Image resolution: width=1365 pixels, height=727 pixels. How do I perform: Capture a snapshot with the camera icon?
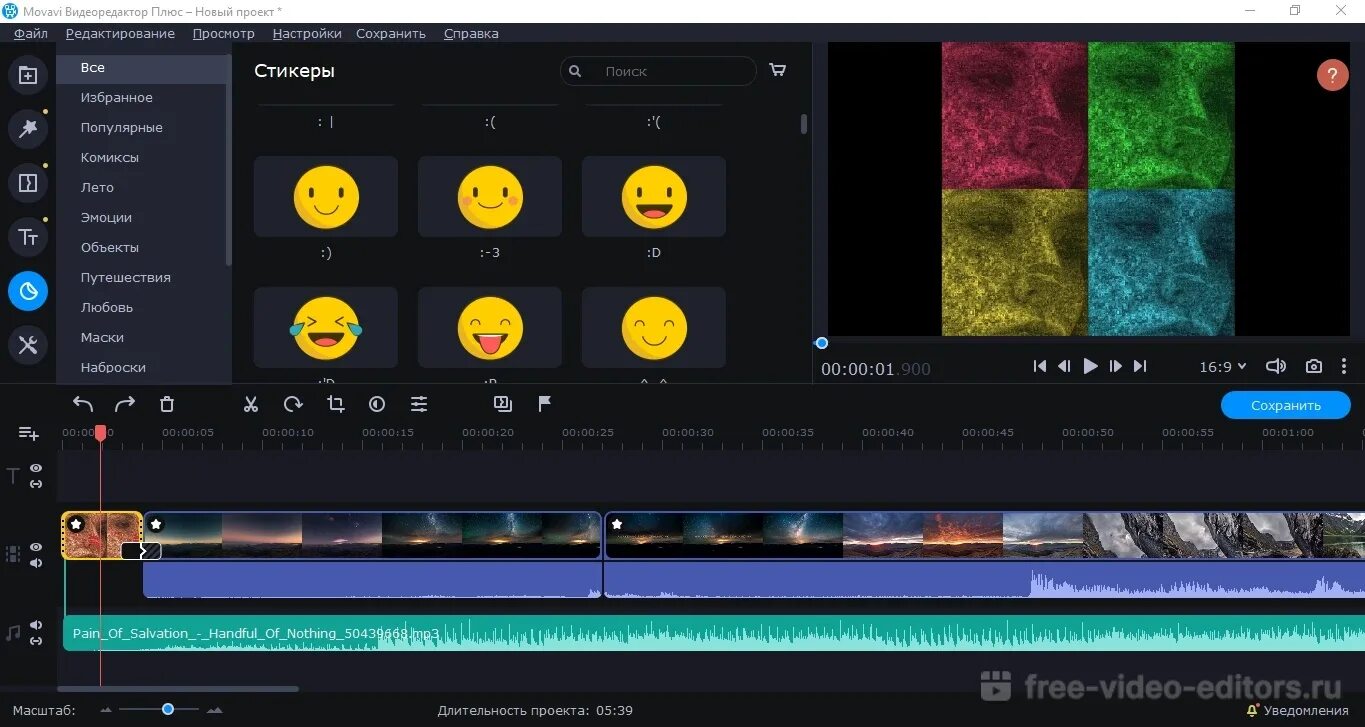pyautogui.click(x=1313, y=366)
